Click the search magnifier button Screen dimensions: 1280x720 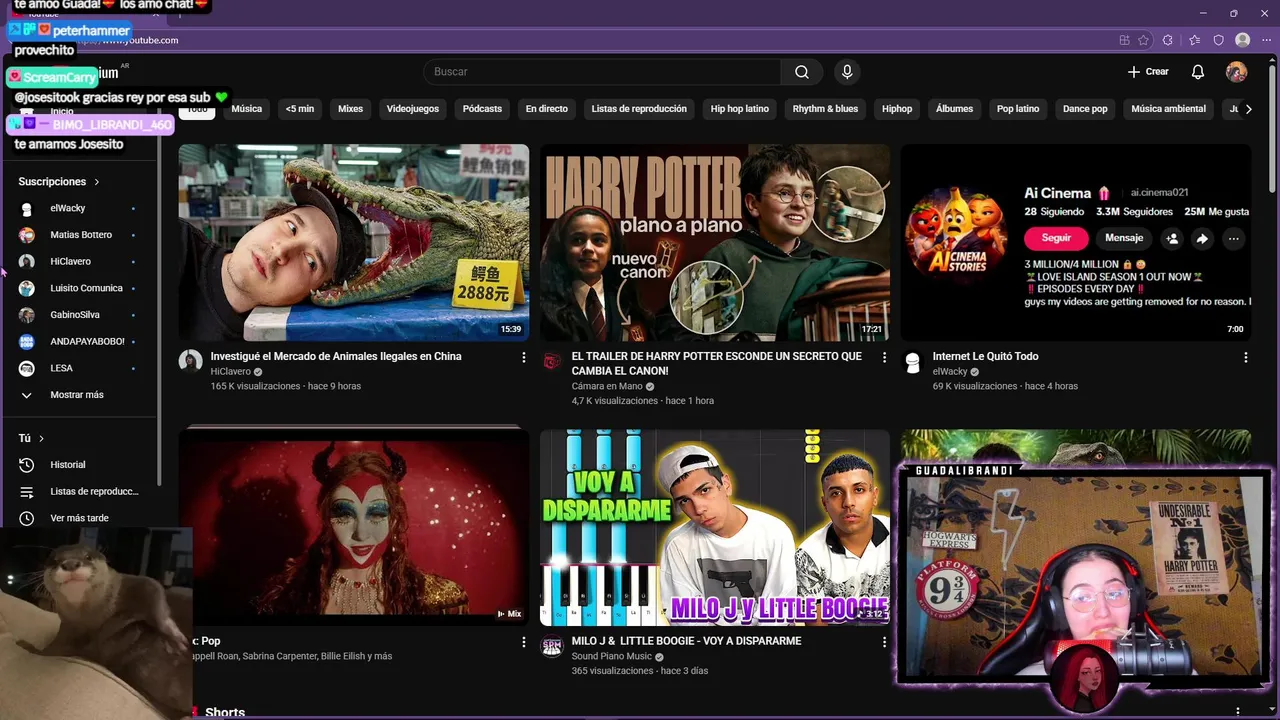pyautogui.click(x=802, y=72)
